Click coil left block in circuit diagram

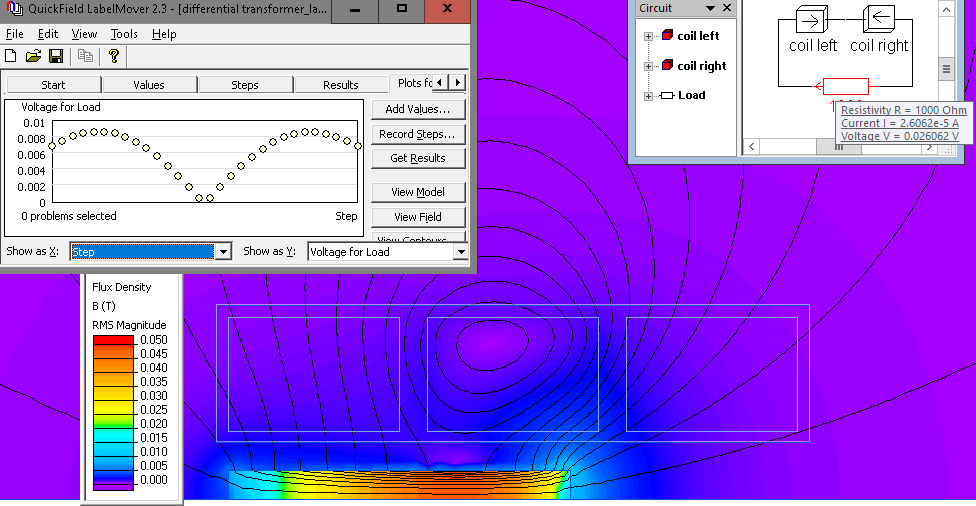812,20
